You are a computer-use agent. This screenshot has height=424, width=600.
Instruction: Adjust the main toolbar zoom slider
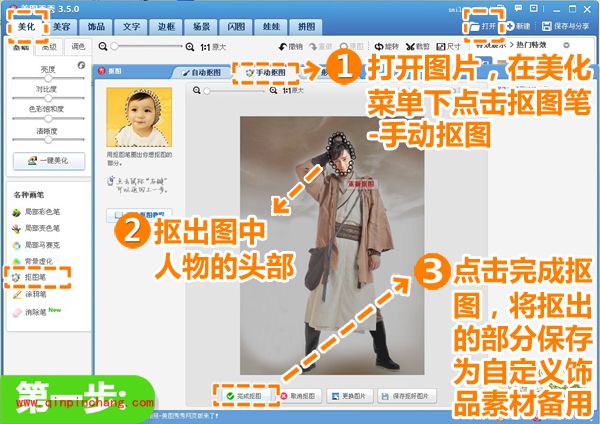tap(147, 46)
